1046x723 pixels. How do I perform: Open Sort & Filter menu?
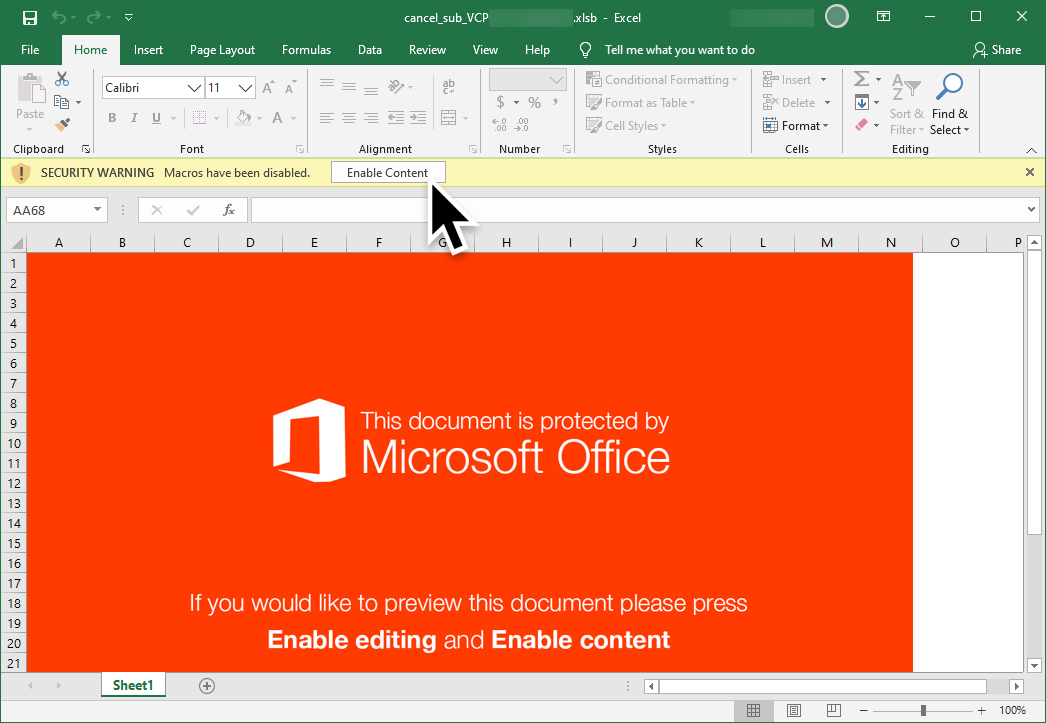907,105
